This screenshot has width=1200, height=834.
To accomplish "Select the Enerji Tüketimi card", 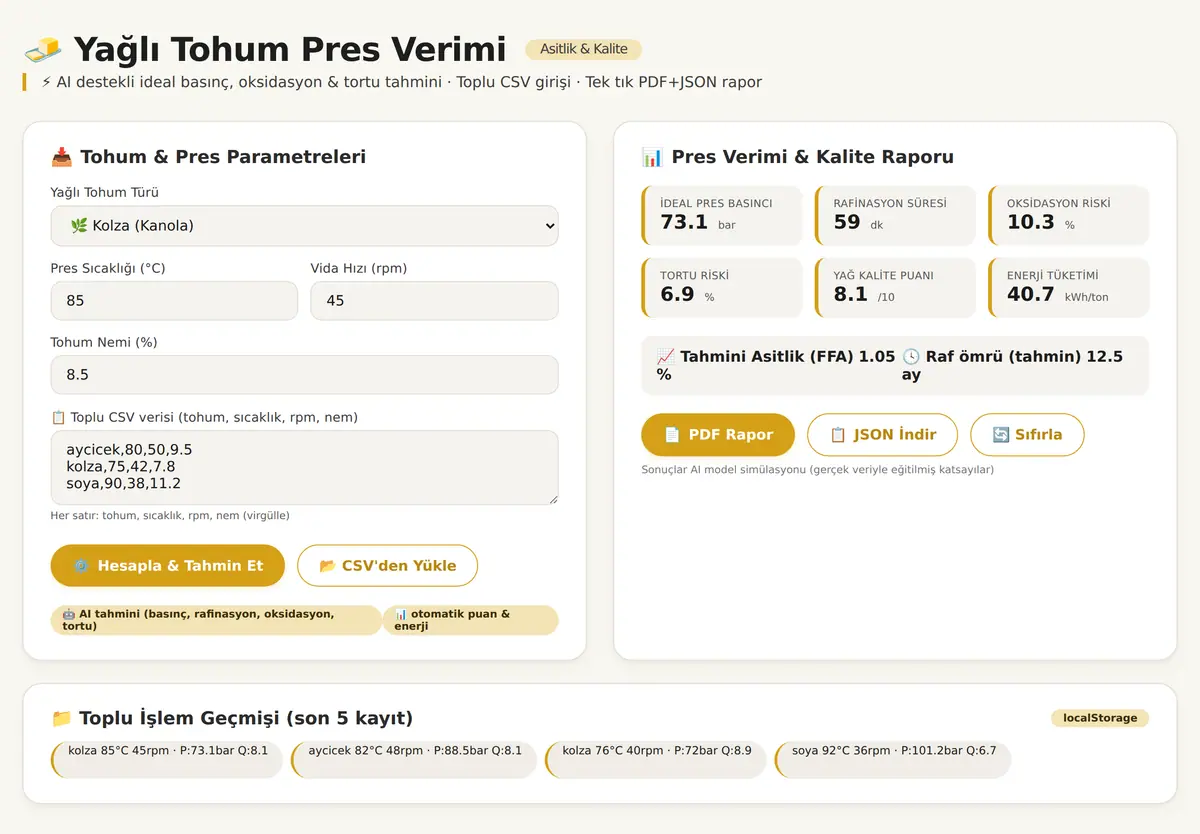I will click(x=1069, y=288).
